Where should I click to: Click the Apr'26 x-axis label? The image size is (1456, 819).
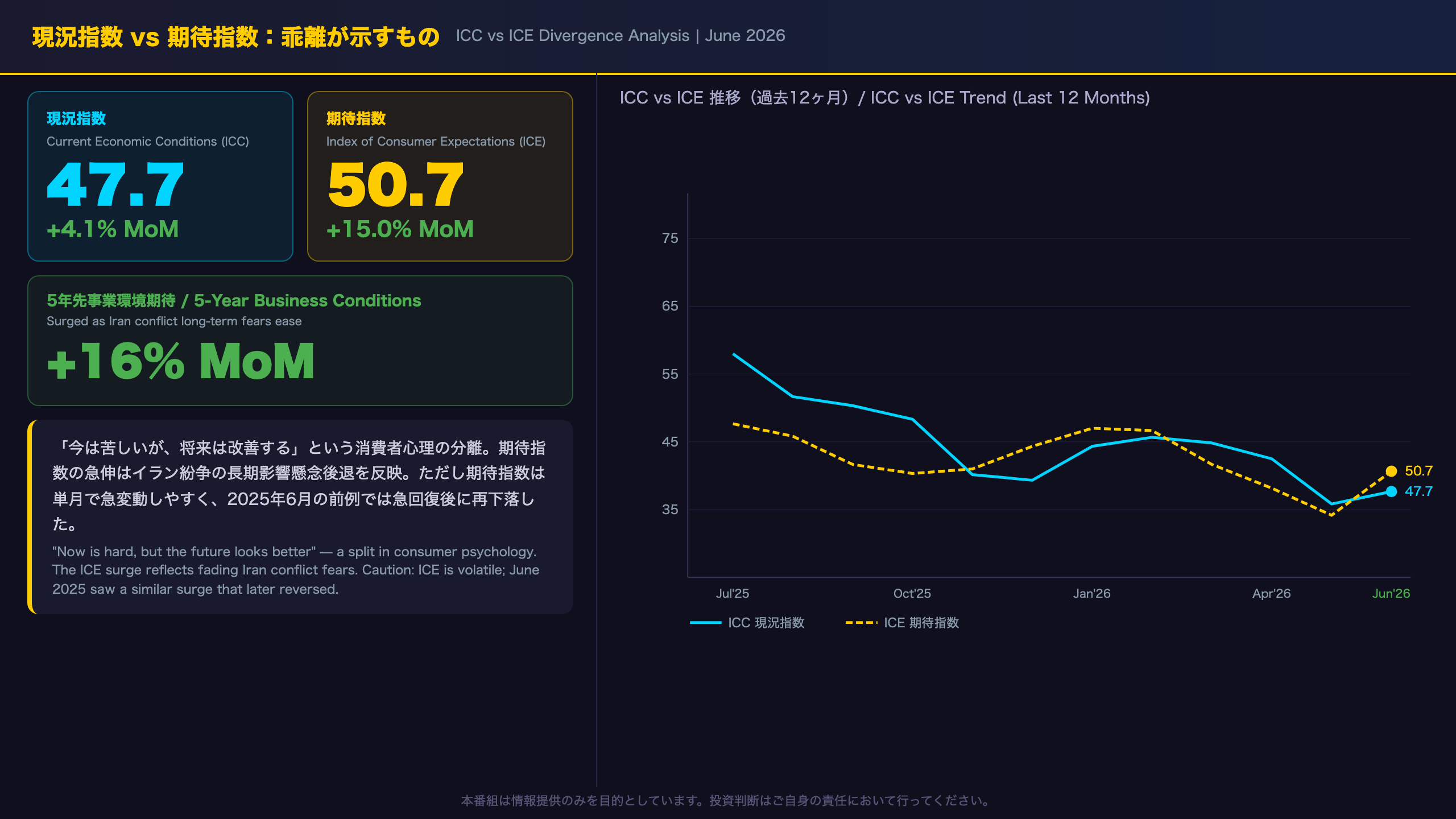[1272, 593]
